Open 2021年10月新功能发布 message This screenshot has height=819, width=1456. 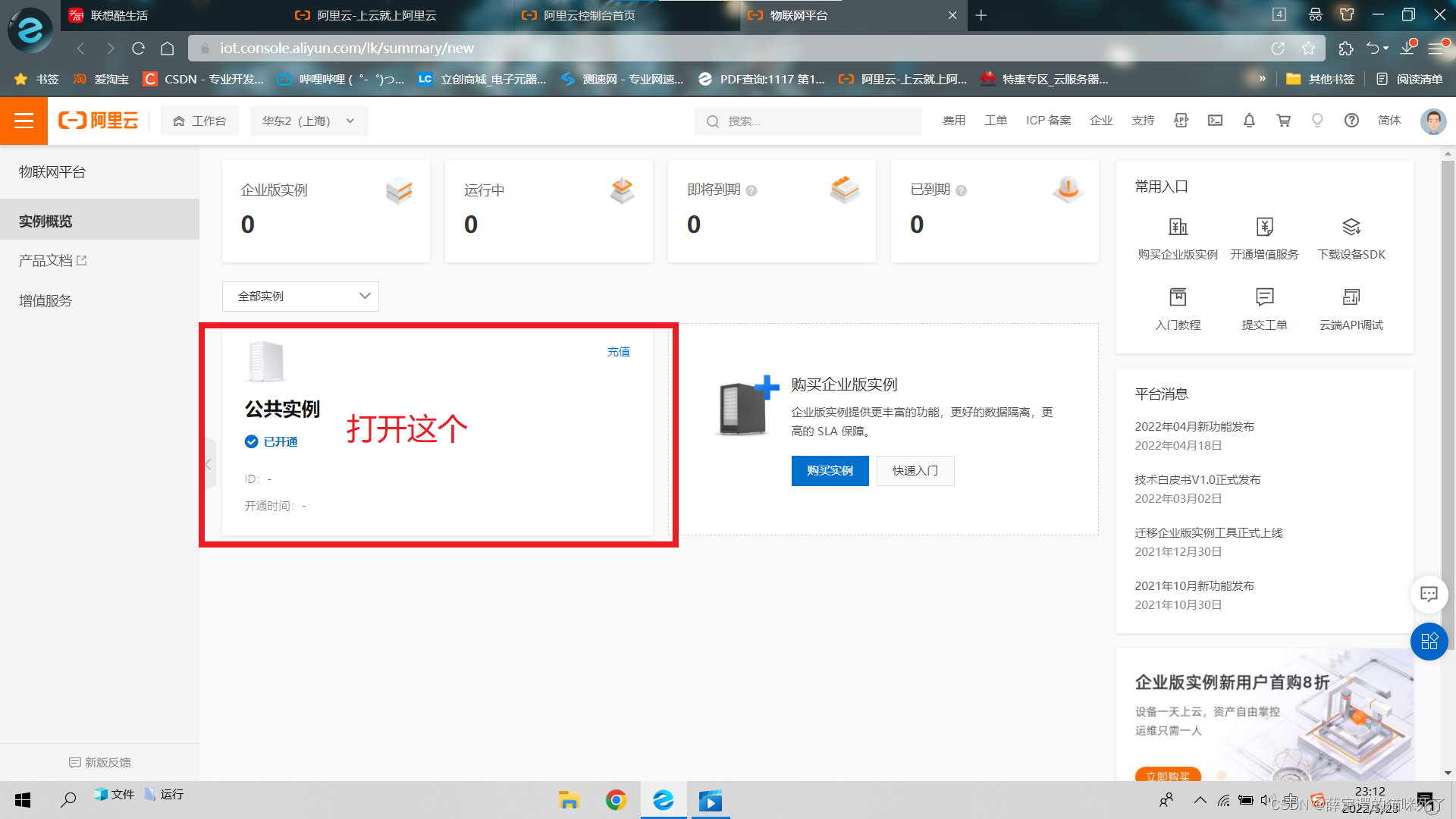pos(1194,586)
